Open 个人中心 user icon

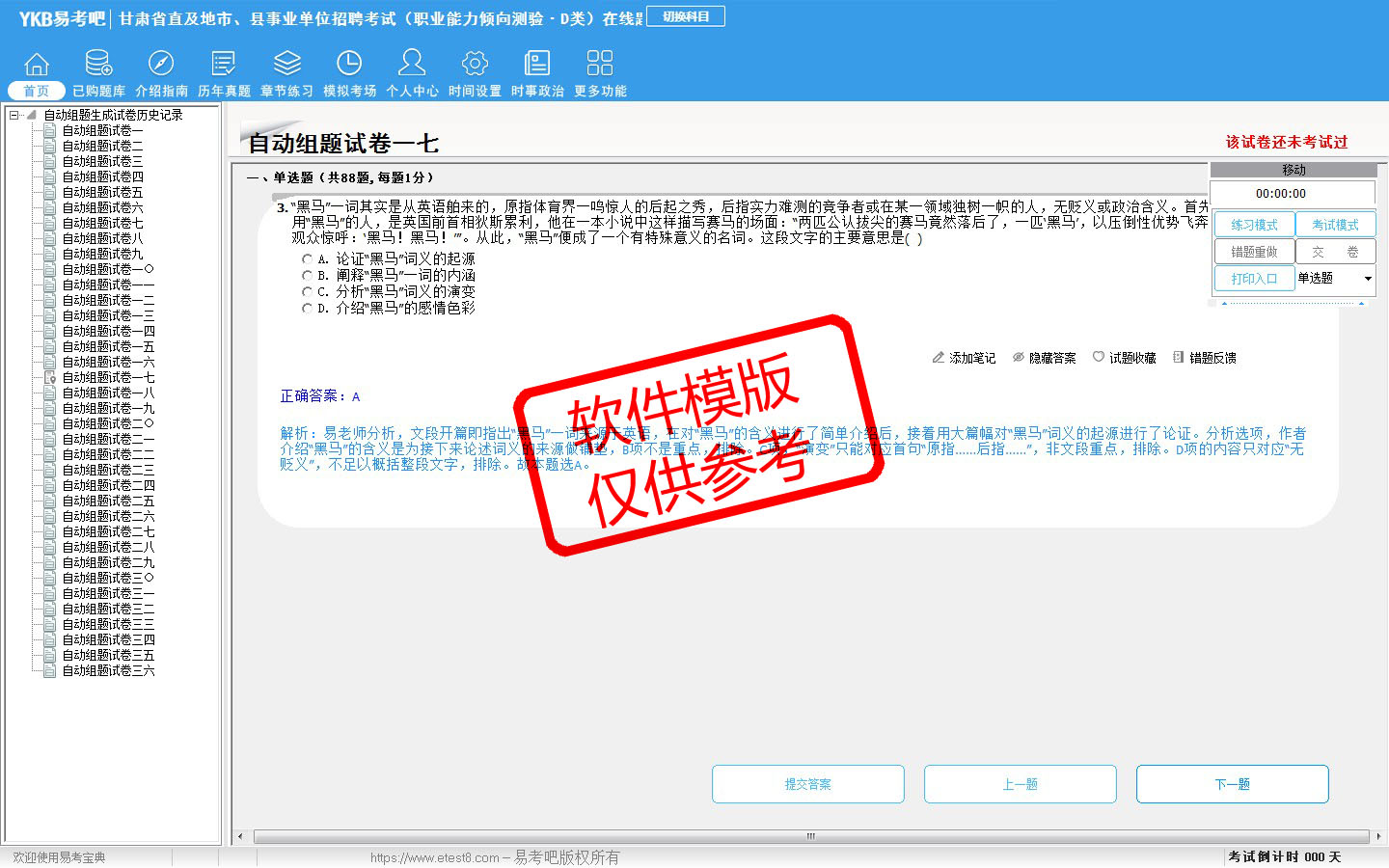[412, 65]
